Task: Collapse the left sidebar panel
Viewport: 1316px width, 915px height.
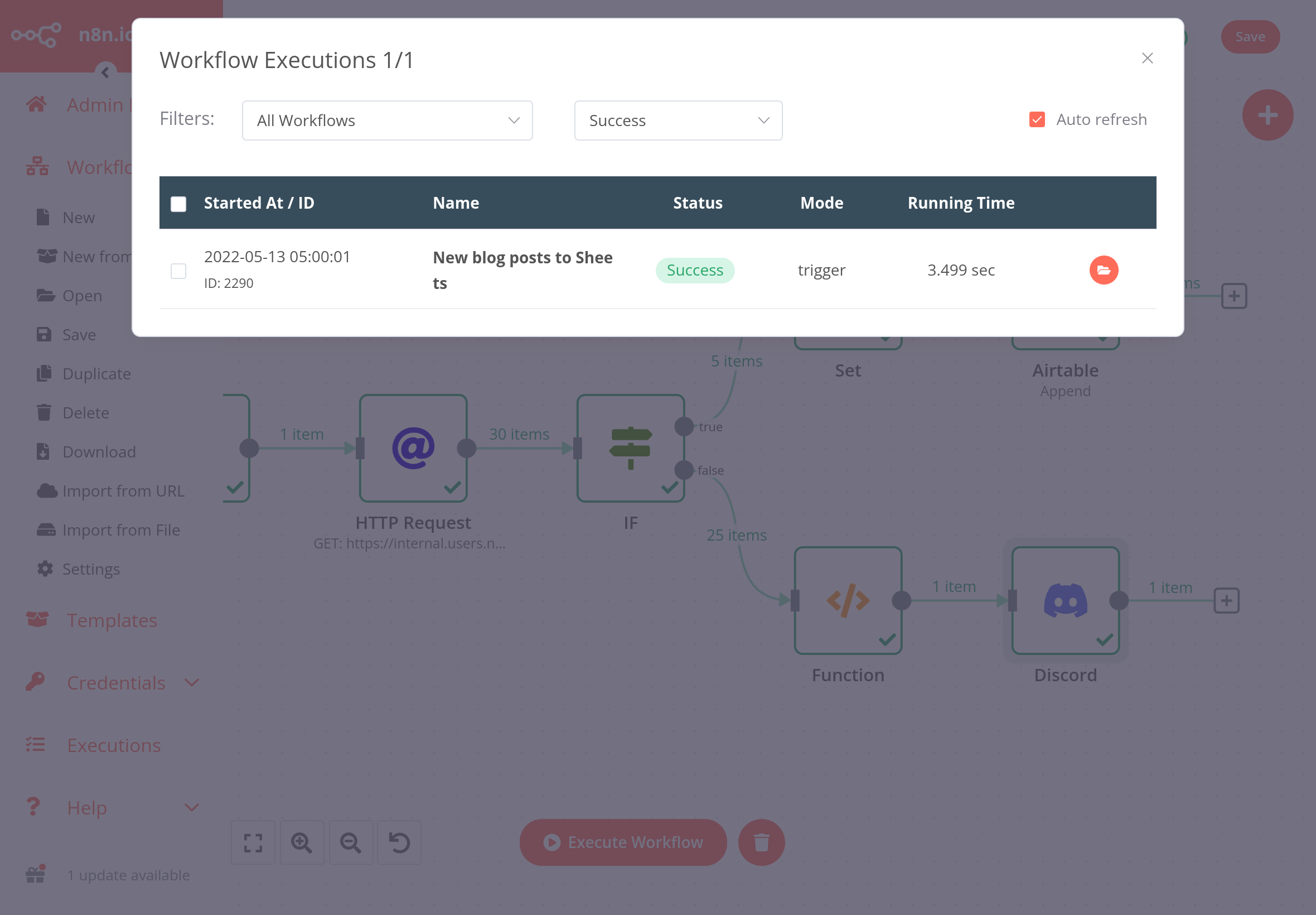Action: point(105,72)
